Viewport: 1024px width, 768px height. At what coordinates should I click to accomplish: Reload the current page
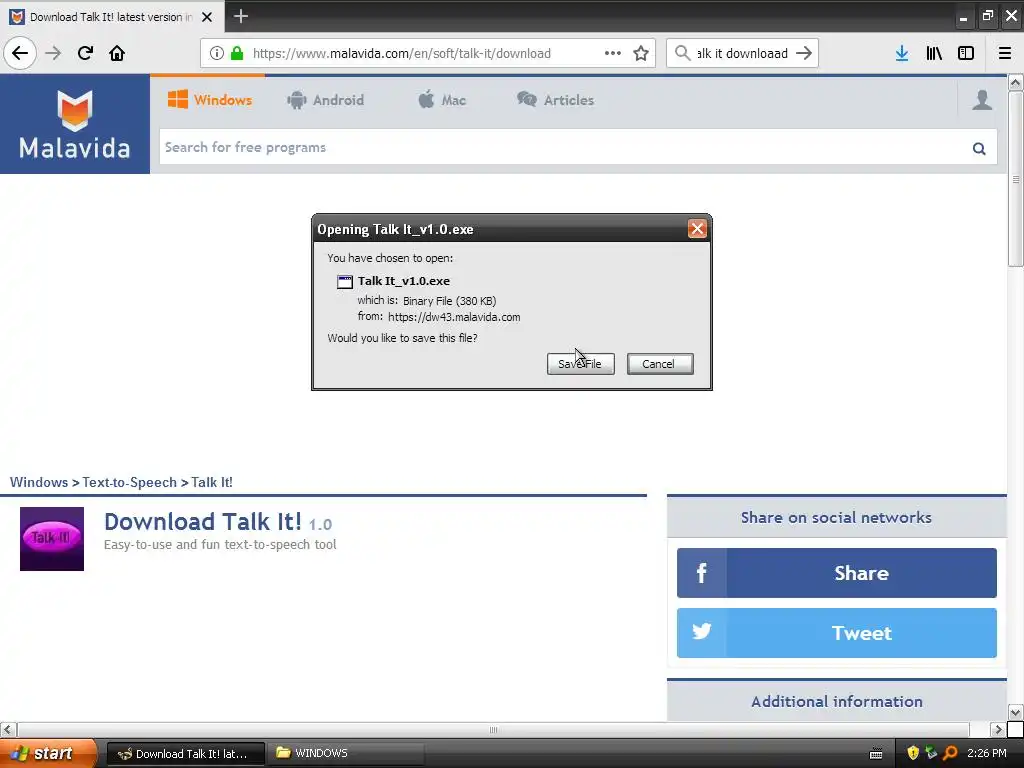click(x=85, y=53)
